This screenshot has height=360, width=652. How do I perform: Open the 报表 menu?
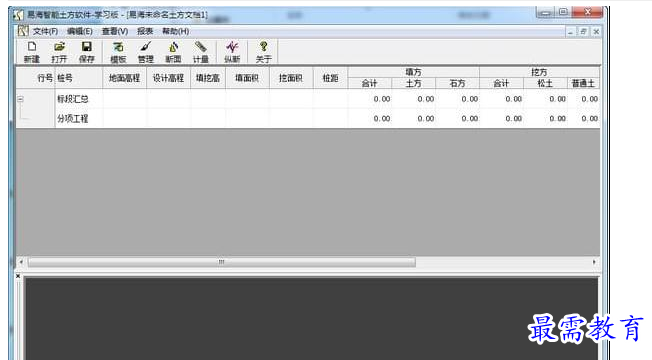[x=145, y=31]
